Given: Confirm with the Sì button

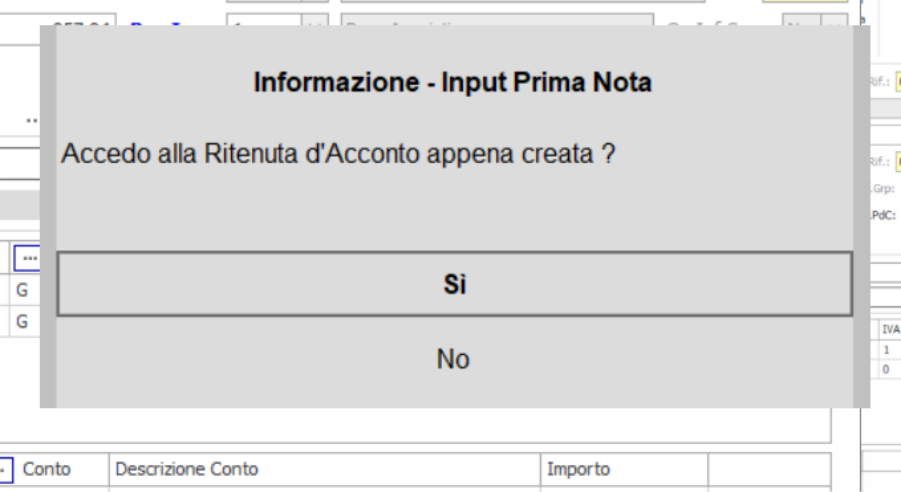Looking at the screenshot, I should (455, 284).
